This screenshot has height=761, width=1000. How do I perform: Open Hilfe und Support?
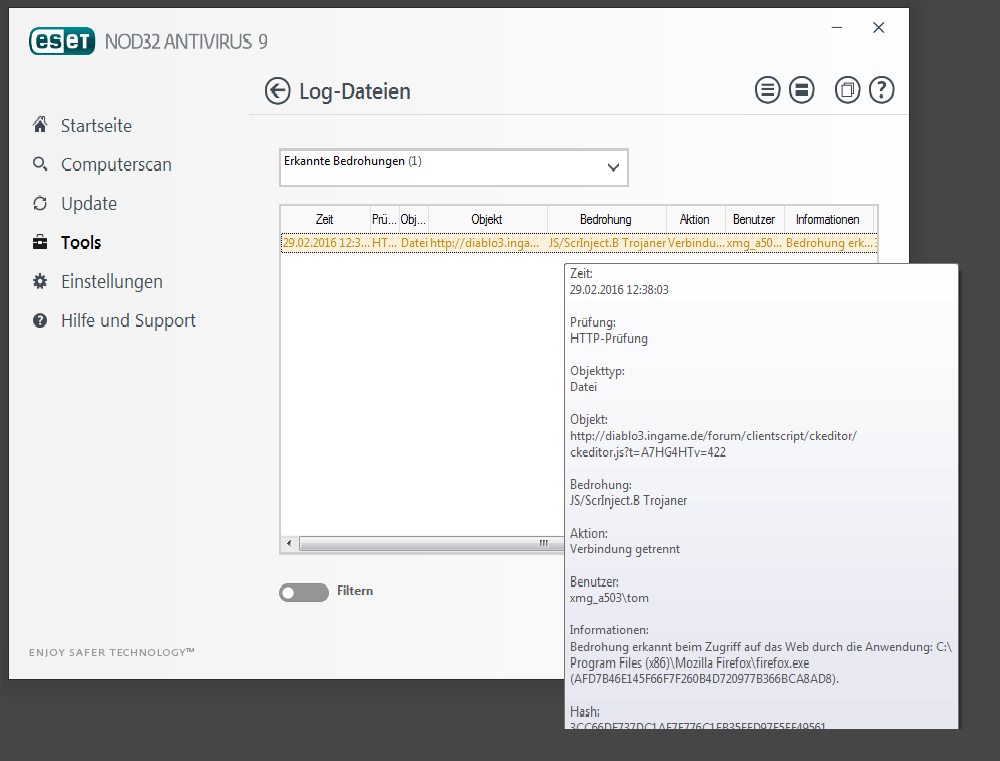point(128,320)
